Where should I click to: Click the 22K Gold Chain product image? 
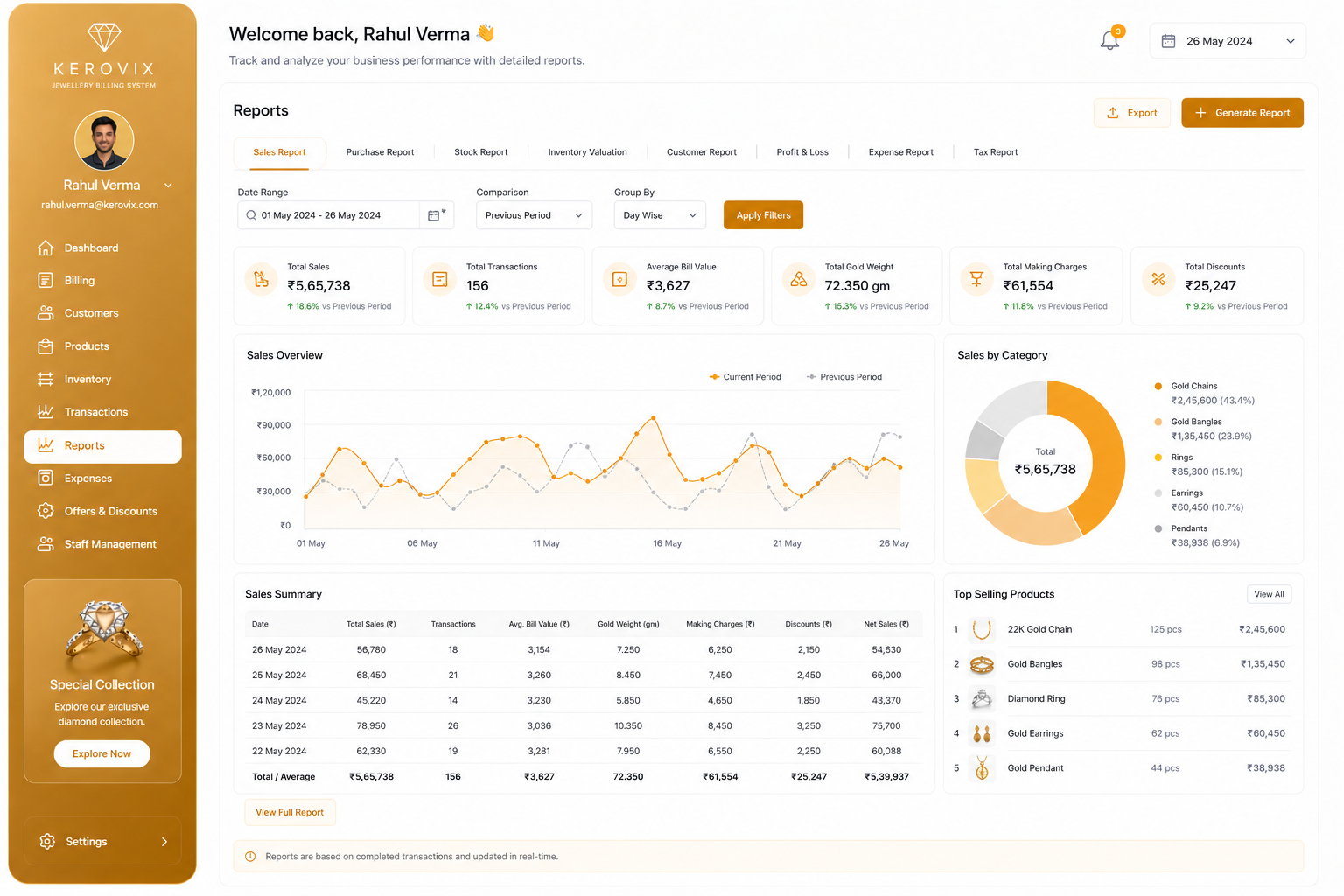[982, 629]
